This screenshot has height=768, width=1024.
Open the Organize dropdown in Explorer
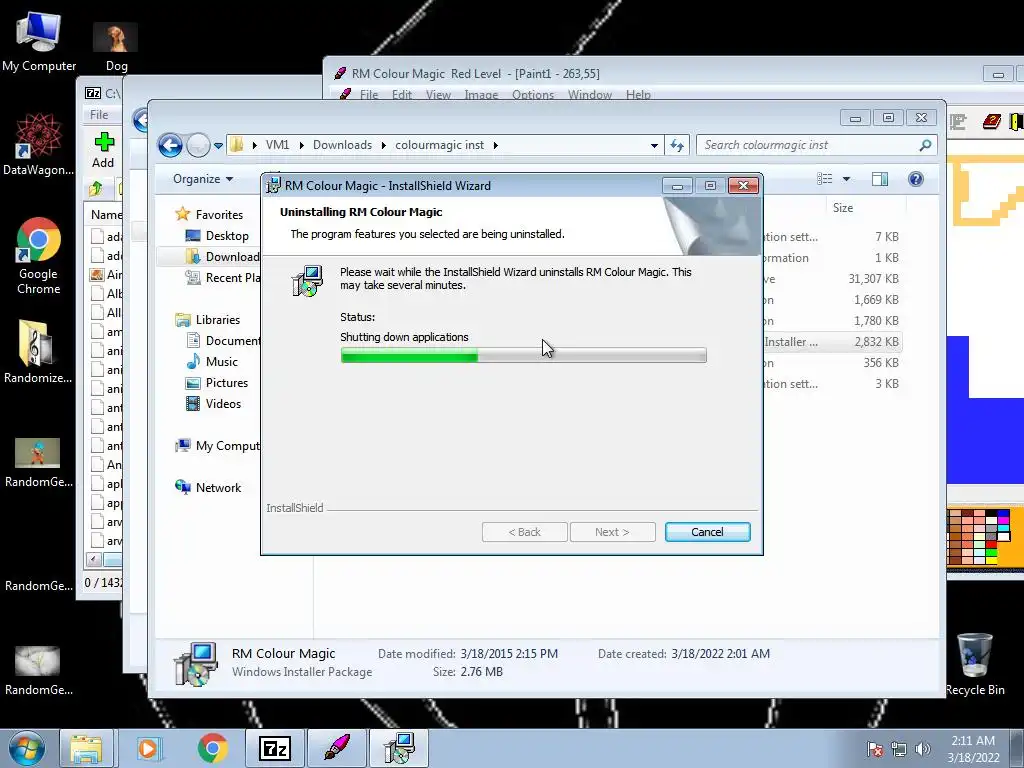tap(202, 179)
